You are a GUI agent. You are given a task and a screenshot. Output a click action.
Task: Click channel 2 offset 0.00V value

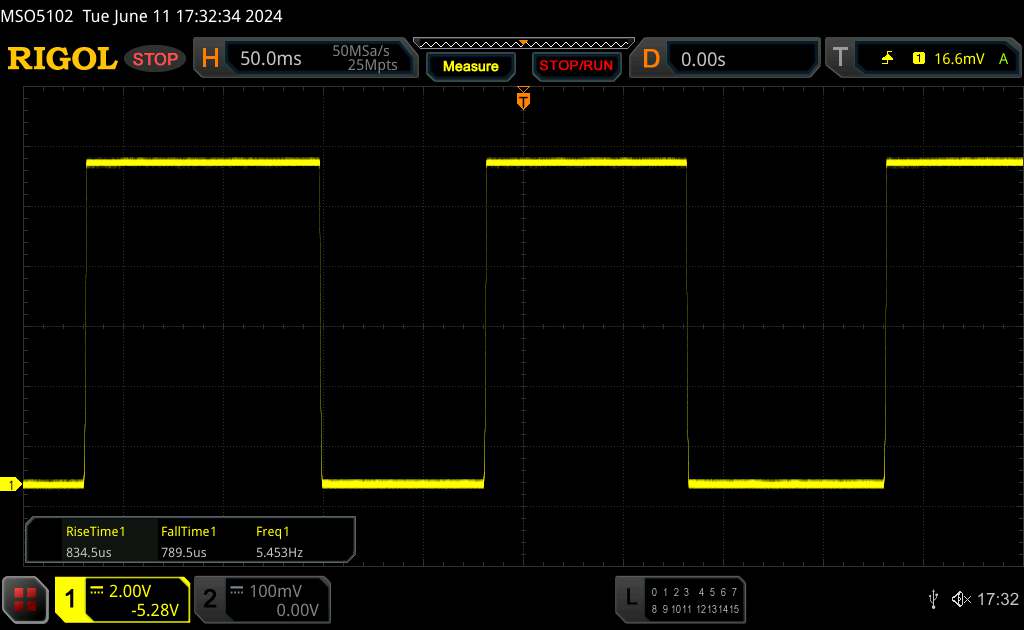[x=297, y=610]
